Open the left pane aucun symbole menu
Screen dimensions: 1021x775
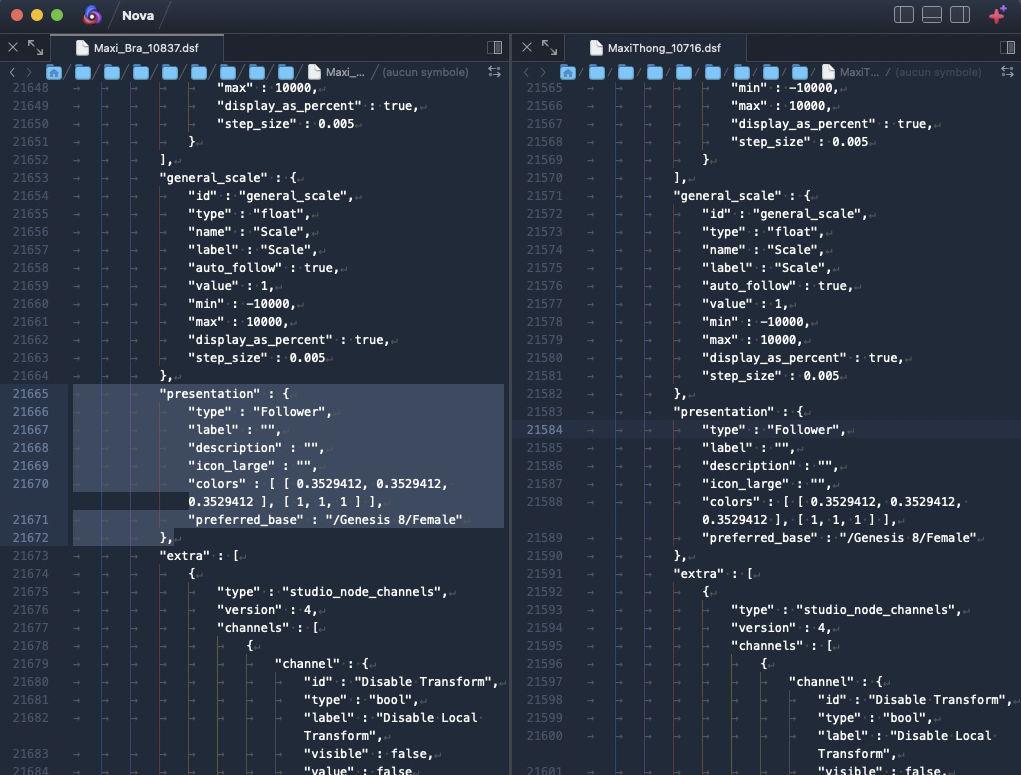[x=425, y=72]
